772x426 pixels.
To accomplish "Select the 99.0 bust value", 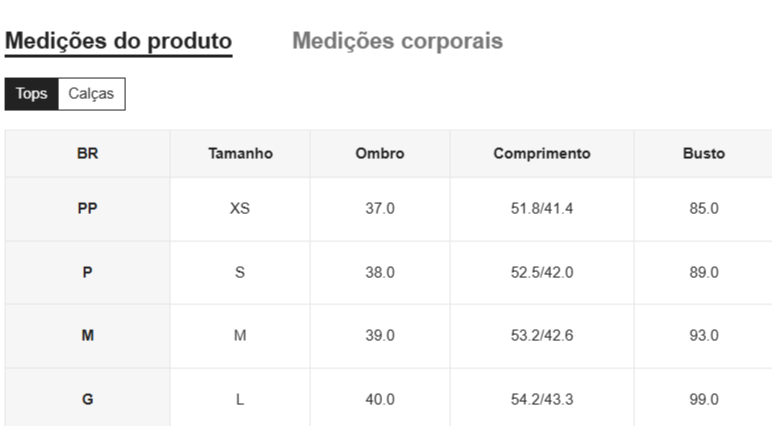I will pos(704,399).
